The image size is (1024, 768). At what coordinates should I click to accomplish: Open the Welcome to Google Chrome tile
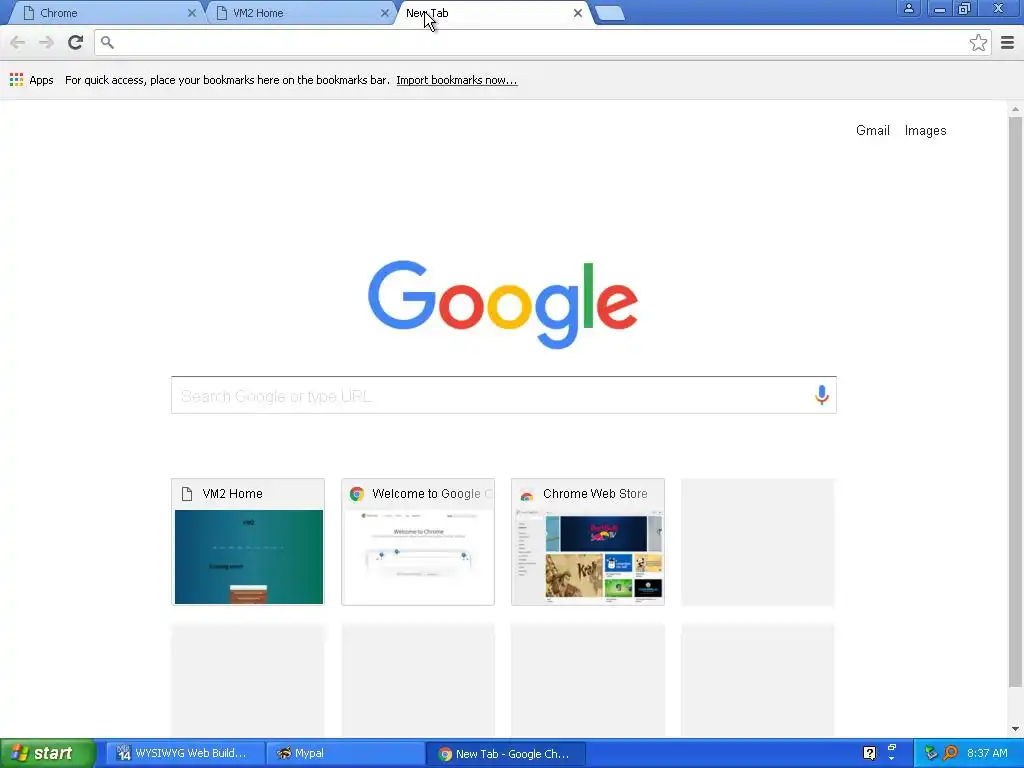[418, 541]
